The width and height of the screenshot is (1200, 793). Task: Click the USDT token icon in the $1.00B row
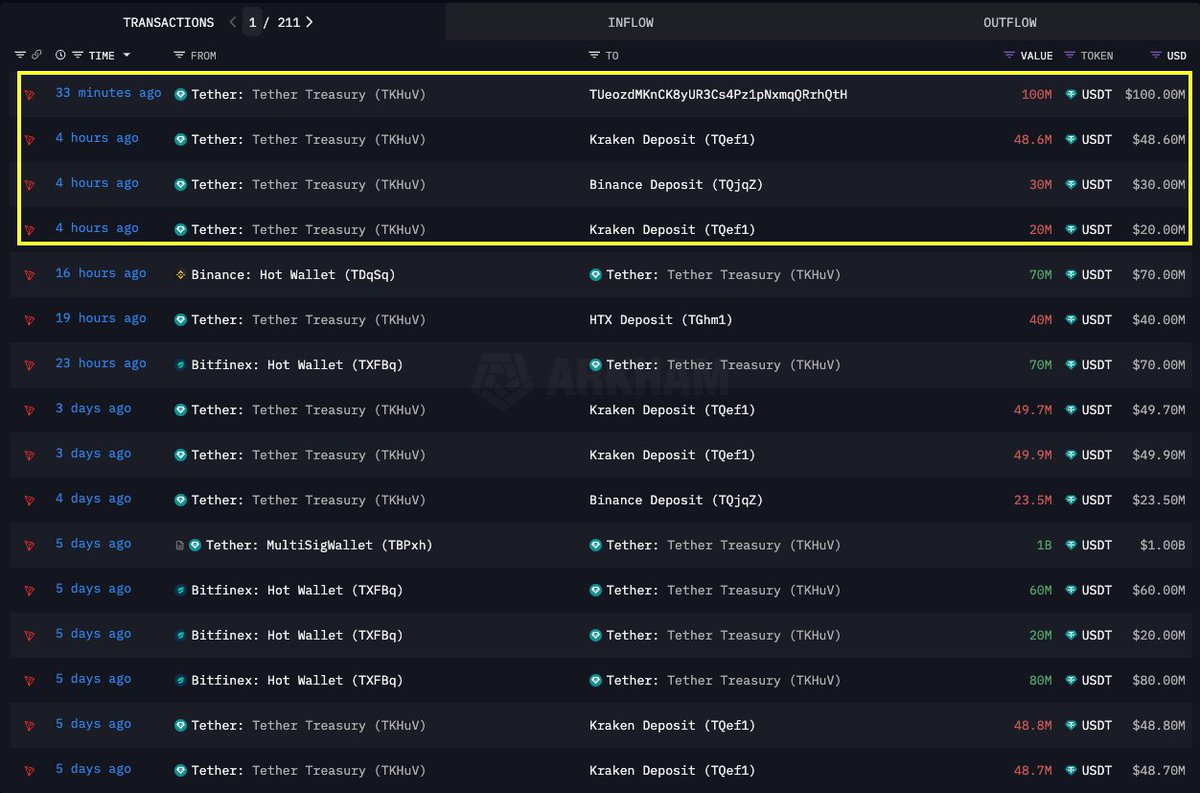tap(1071, 545)
